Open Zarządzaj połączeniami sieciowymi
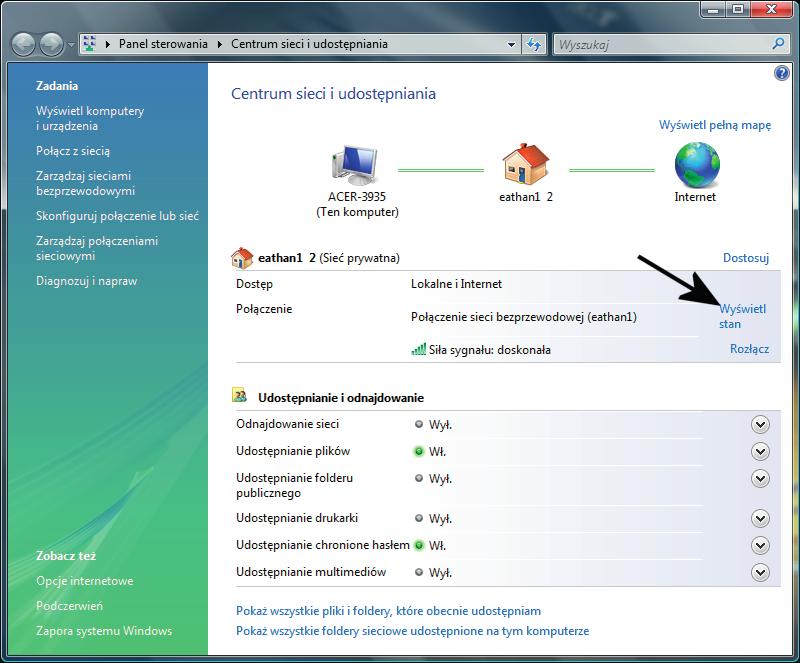The height and width of the screenshot is (663, 800). click(x=97, y=248)
